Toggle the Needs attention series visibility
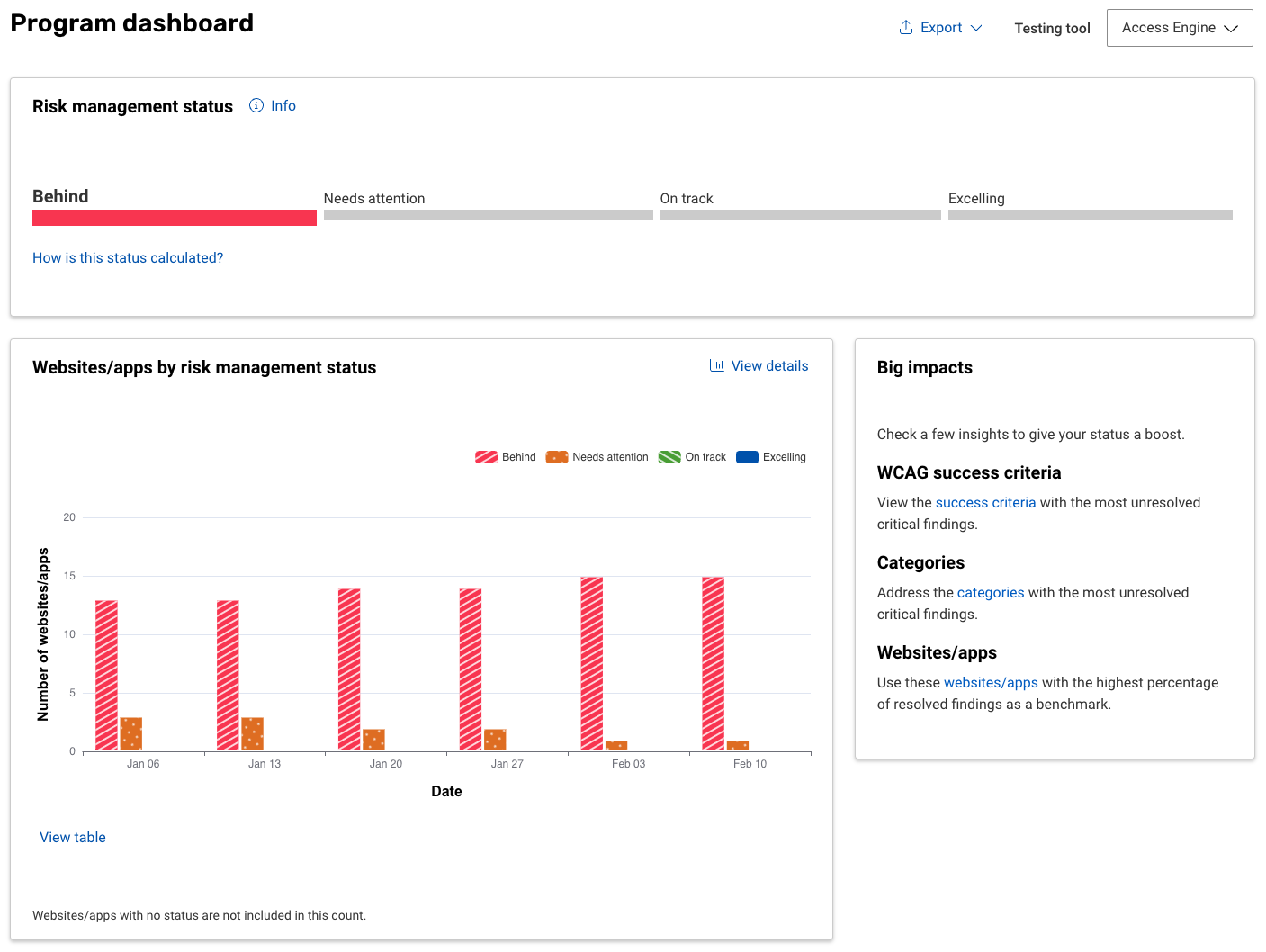1266x952 pixels. 556,457
